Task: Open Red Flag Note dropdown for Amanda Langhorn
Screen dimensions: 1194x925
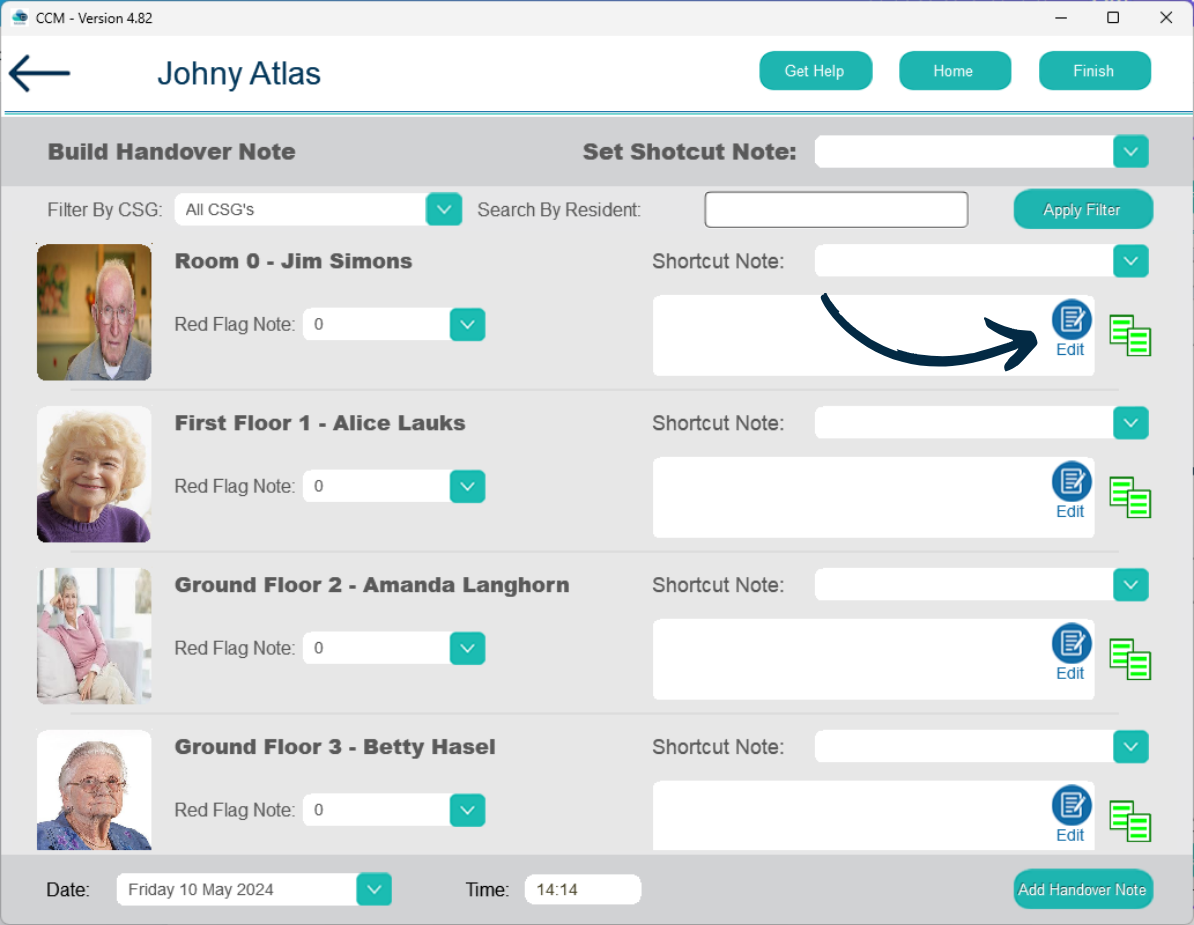Action: (x=468, y=649)
